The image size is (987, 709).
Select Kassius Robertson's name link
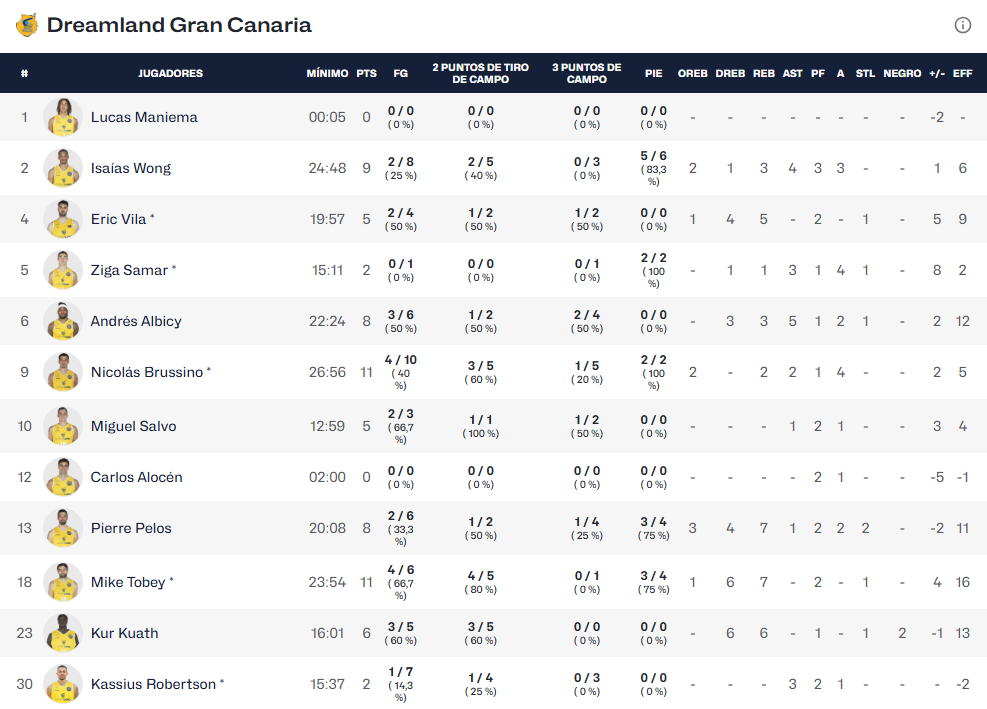[x=153, y=684]
